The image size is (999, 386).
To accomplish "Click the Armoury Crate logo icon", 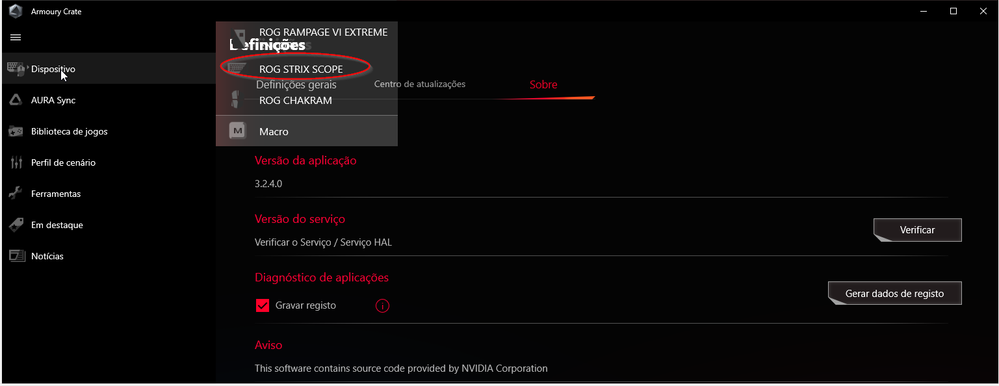I will pyautogui.click(x=17, y=11).
